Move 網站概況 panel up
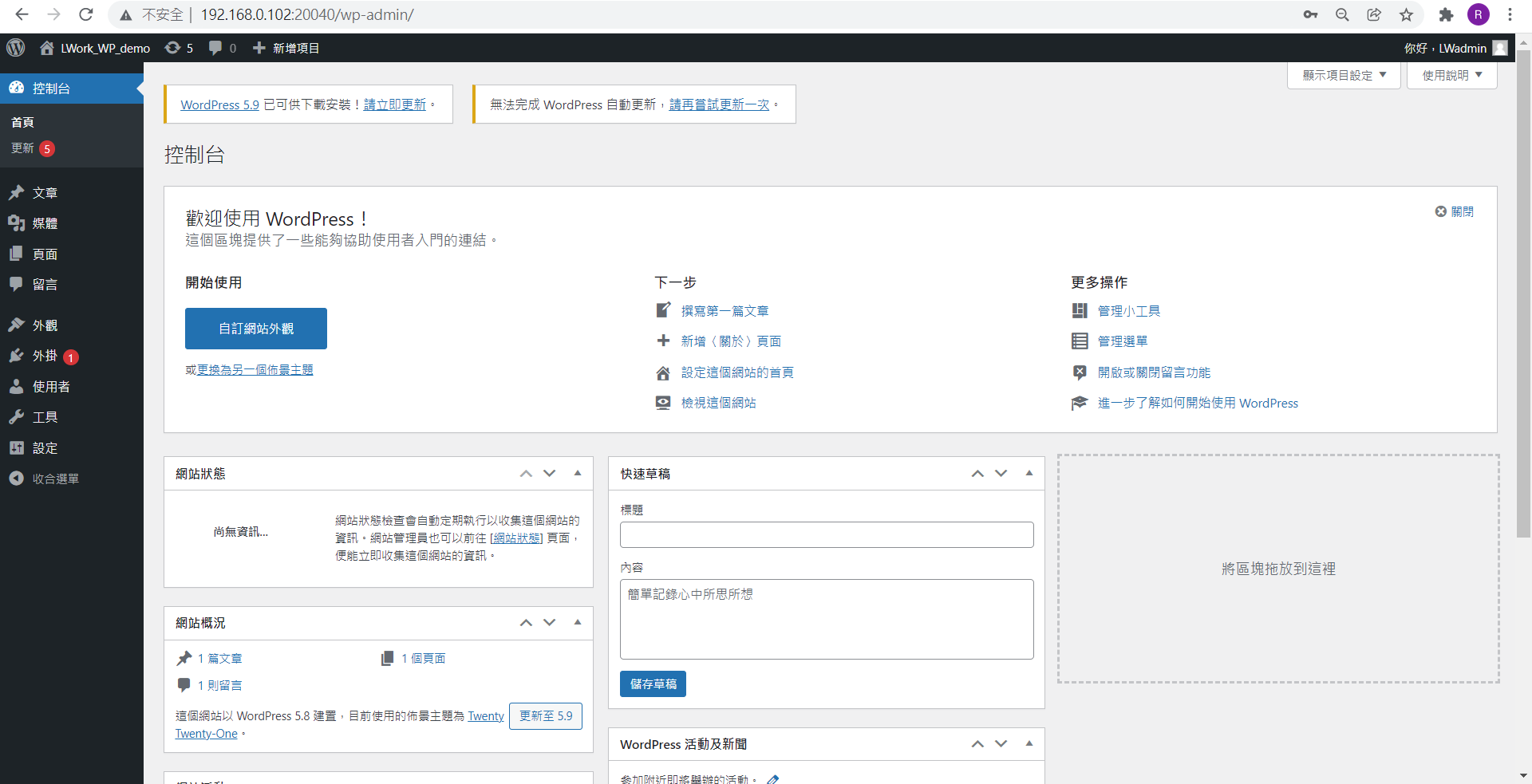This screenshot has height=784, width=1532. pyautogui.click(x=526, y=622)
